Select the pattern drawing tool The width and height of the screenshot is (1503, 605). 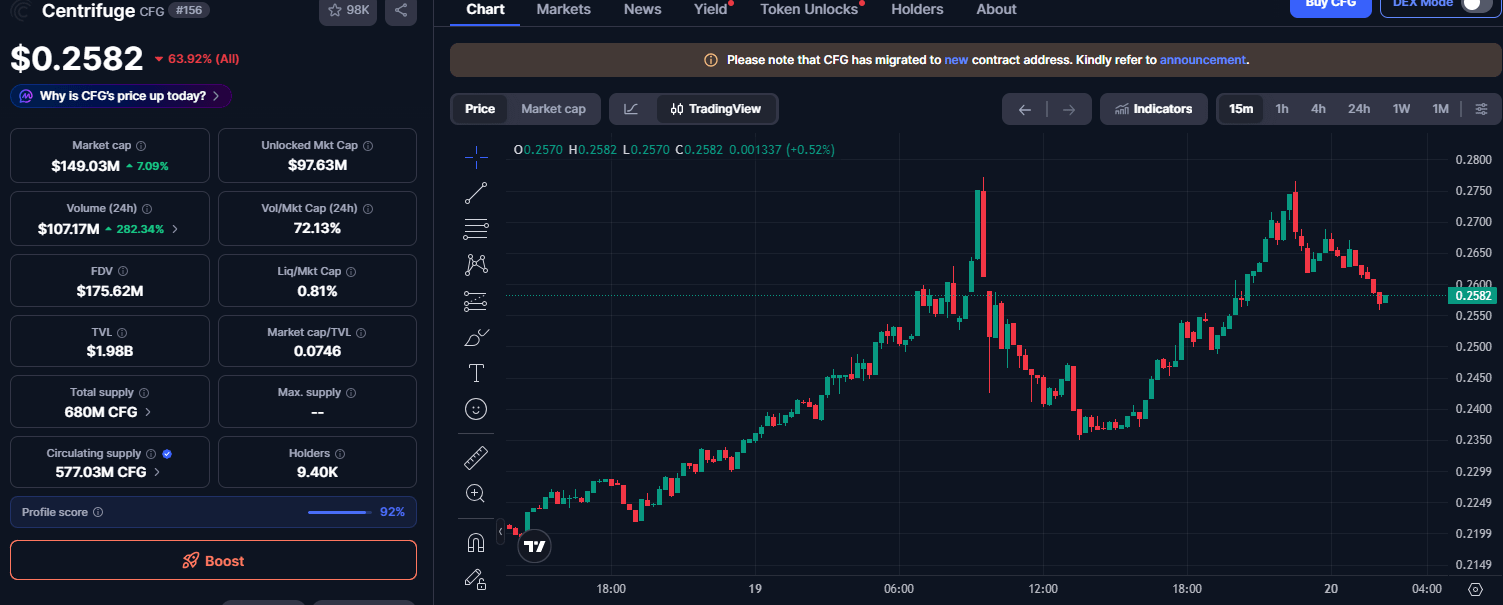click(x=476, y=264)
